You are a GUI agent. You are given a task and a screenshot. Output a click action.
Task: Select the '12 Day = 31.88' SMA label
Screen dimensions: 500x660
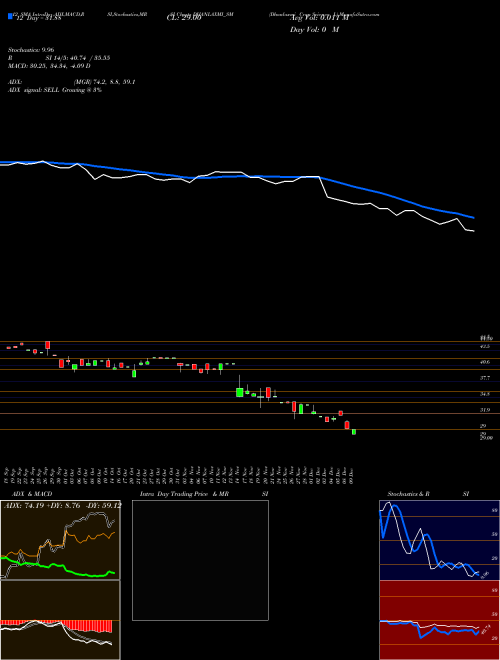click(38, 18)
